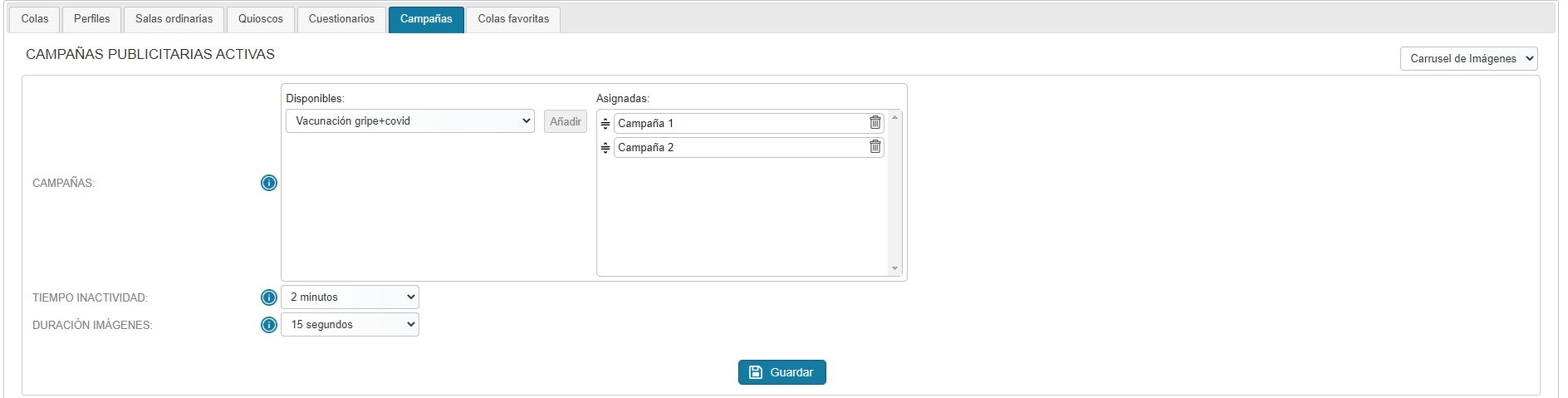The width and height of the screenshot is (1568, 398).
Task: Switch to the Perfiles tab
Action: tap(92, 19)
